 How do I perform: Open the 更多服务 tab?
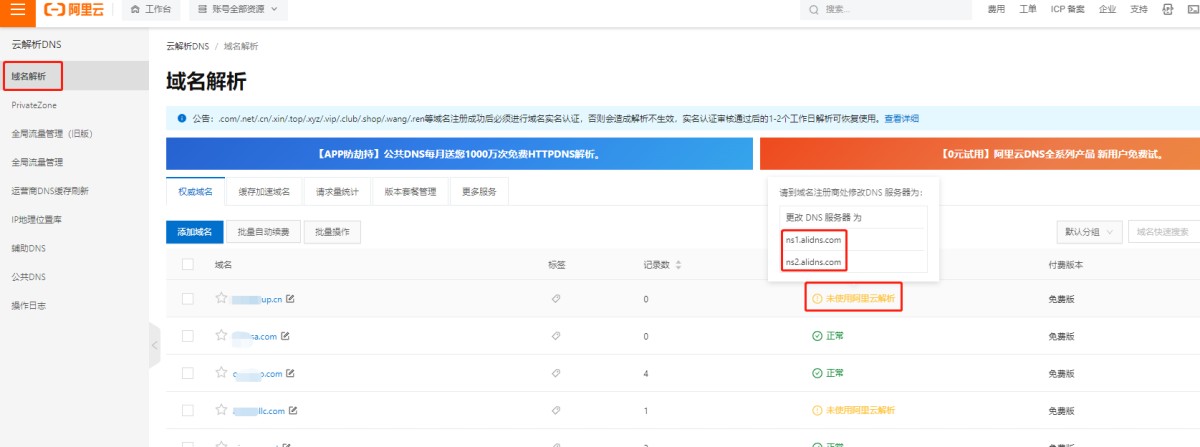click(x=477, y=191)
